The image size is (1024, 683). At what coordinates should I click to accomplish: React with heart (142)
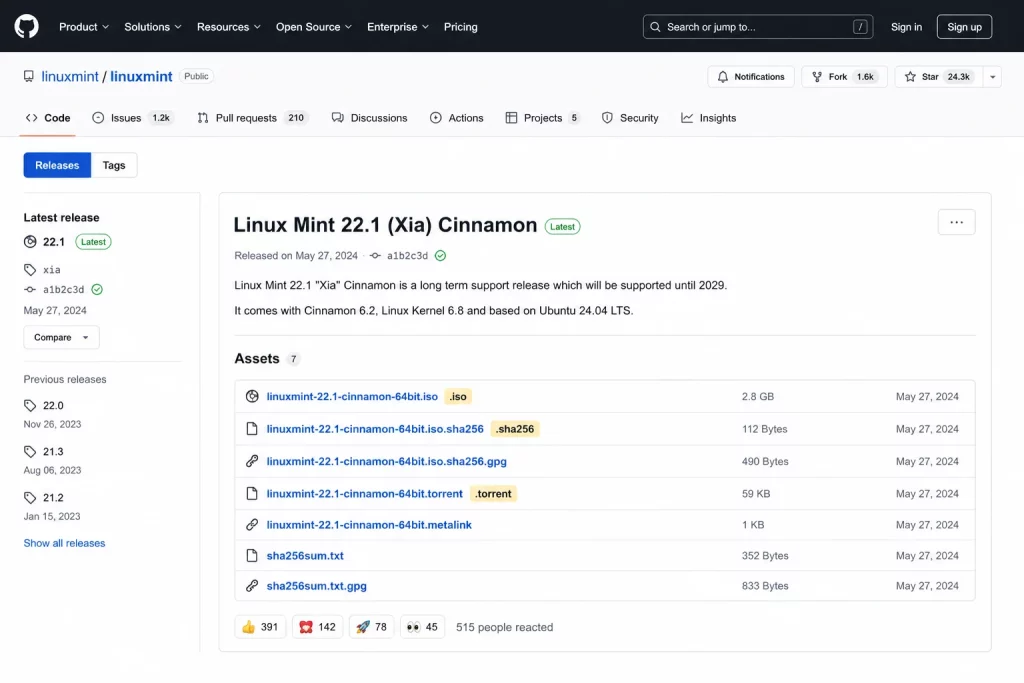(317, 627)
